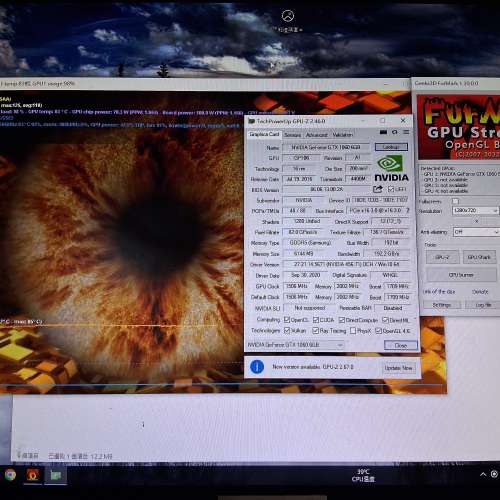
Task: Click FurMark GPU-Z tool button
Action: 442,257
